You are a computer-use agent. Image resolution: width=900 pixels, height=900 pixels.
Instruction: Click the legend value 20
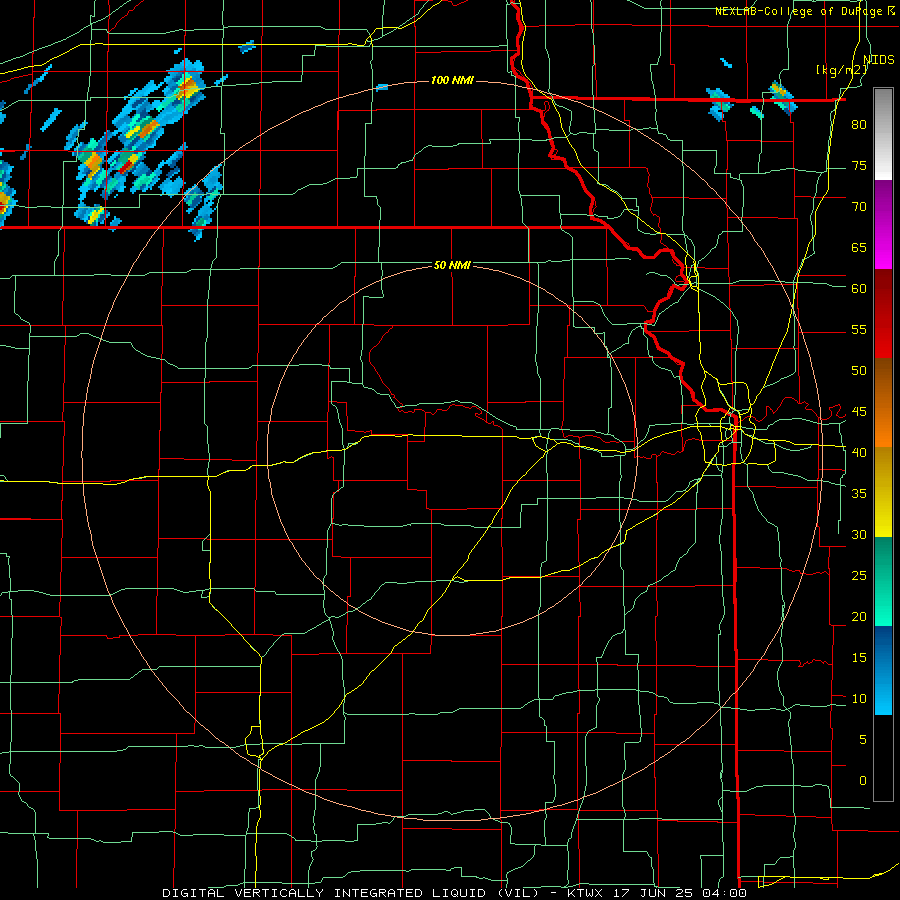click(859, 617)
